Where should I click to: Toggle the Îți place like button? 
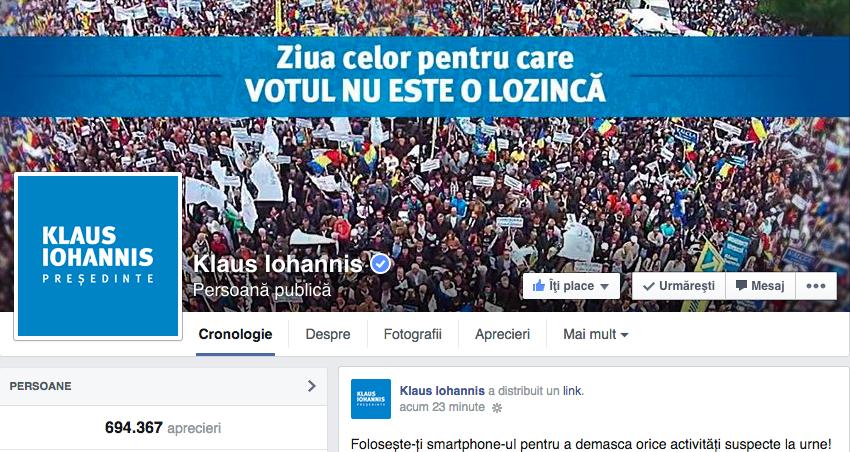coord(571,286)
